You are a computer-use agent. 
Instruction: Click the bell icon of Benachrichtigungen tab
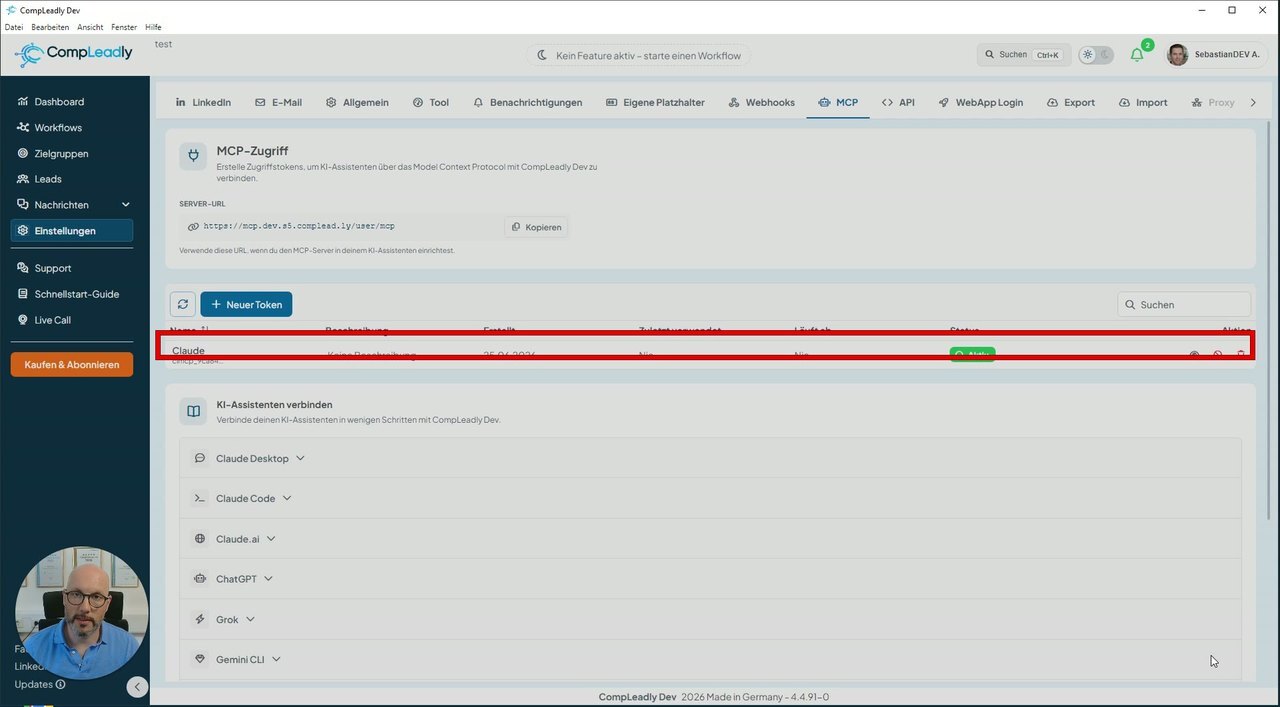pos(478,102)
